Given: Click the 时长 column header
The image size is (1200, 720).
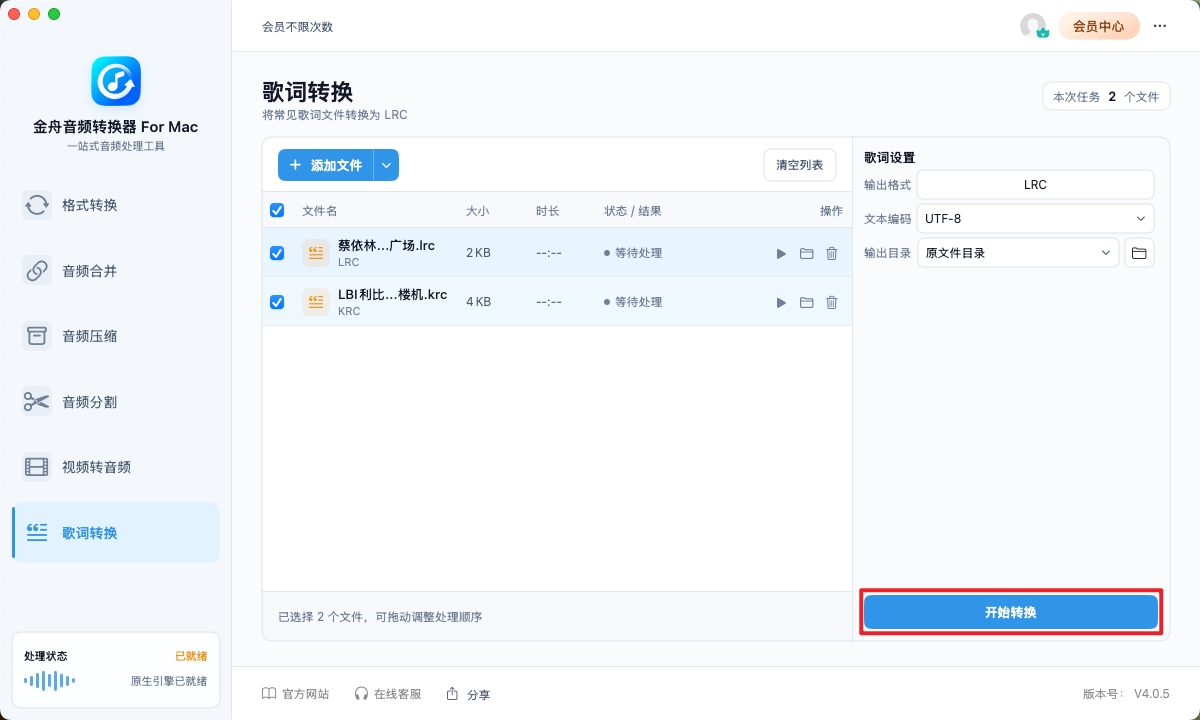Looking at the screenshot, I should 548,211.
